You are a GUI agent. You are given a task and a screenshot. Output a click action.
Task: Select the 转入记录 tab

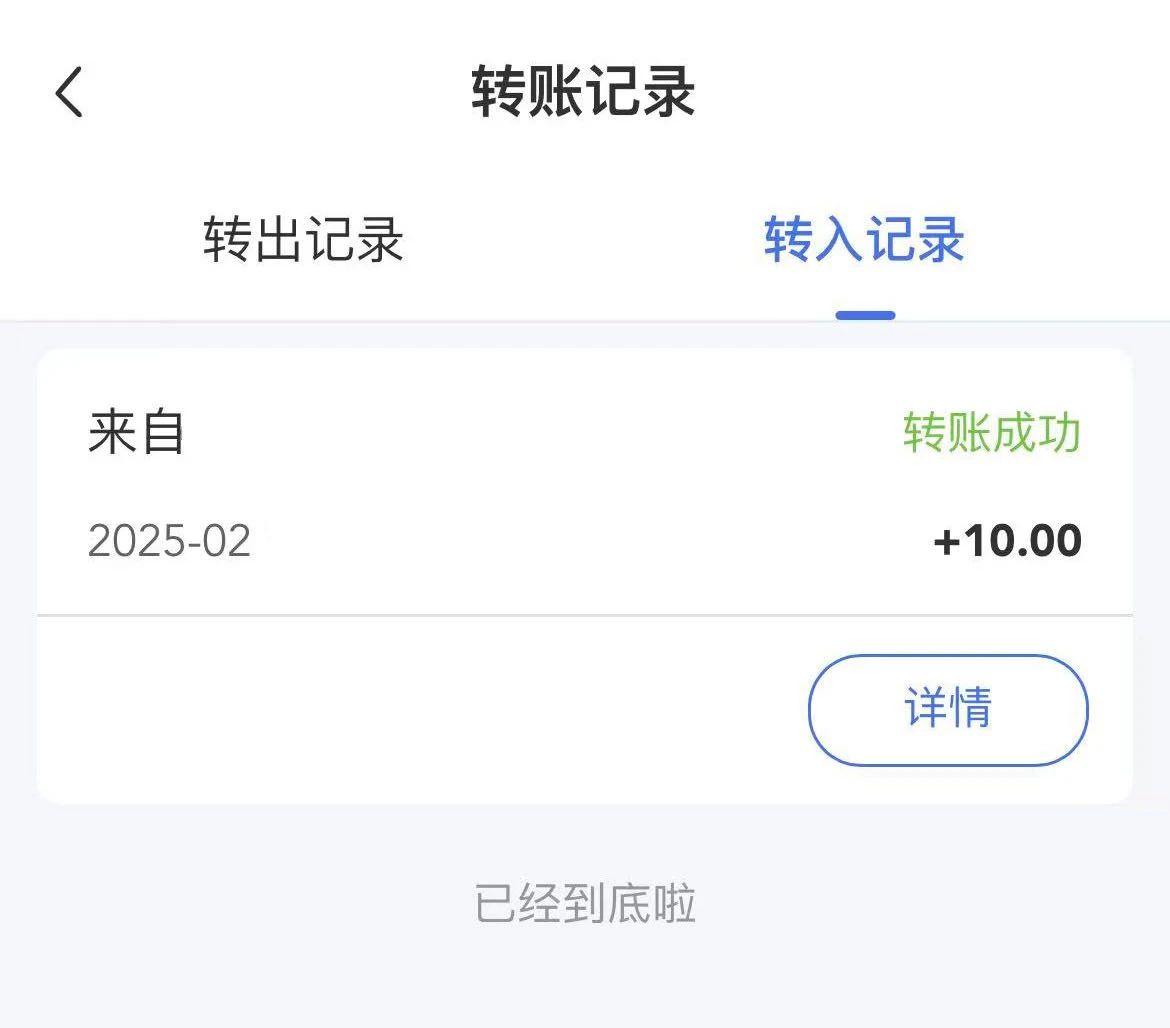pos(864,241)
